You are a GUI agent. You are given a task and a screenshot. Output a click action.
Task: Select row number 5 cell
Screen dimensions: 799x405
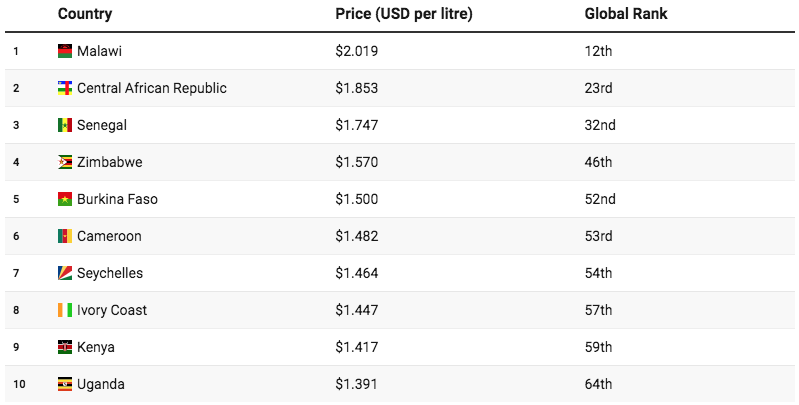click(16, 199)
